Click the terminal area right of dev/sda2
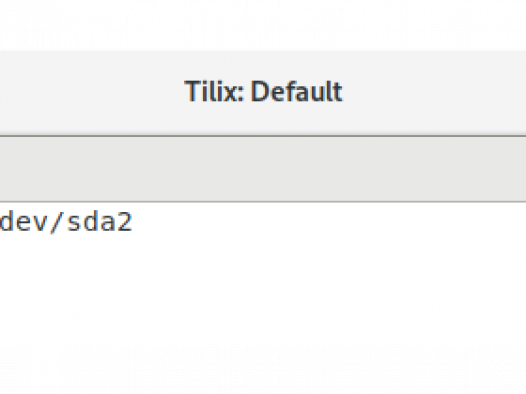Screen dimensions: 526x394 329,222
